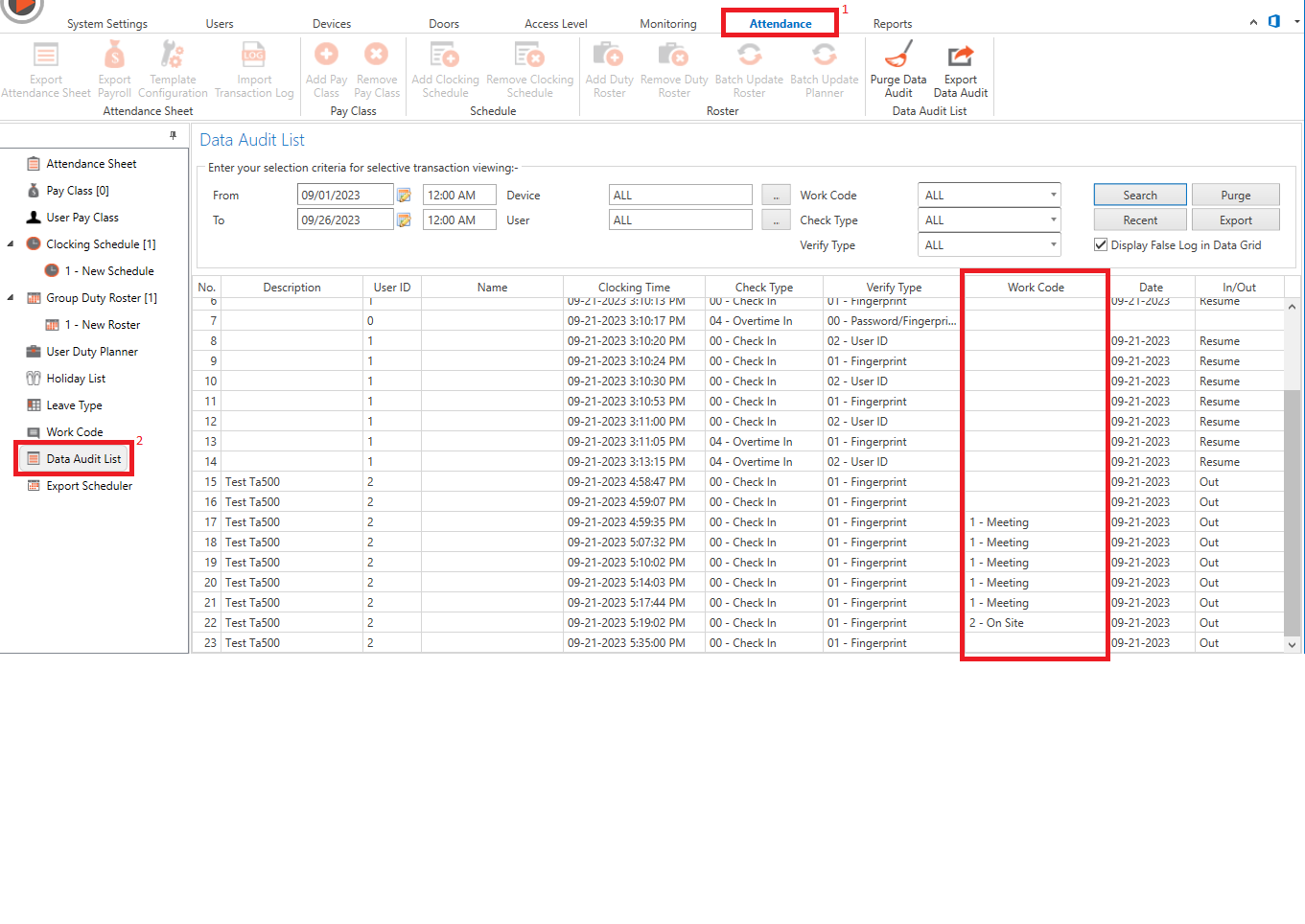Click the pin icon on sidebar panel

pyautogui.click(x=173, y=136)
